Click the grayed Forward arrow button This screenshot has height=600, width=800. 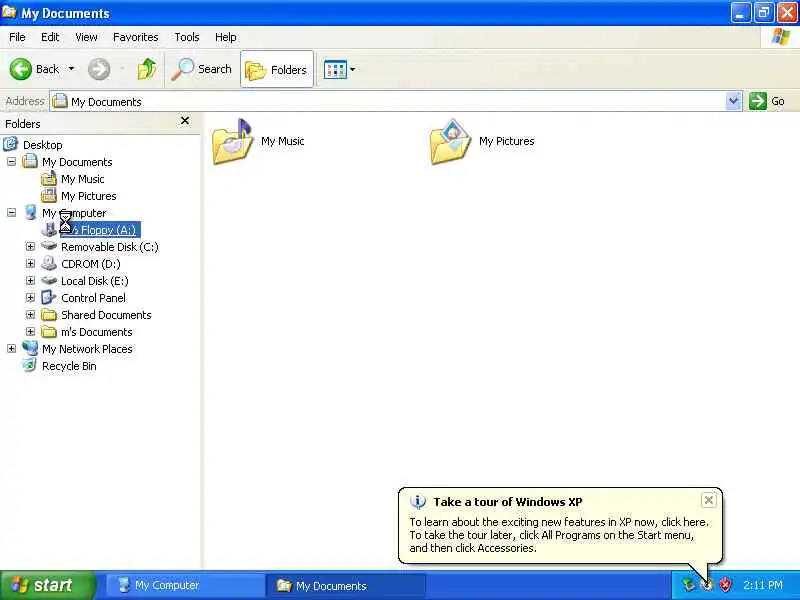point(99,69)
